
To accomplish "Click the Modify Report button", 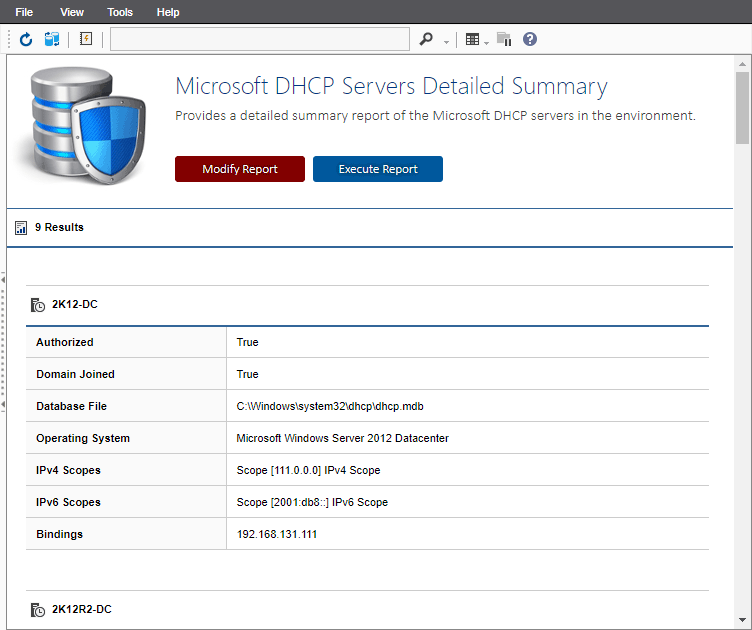I will pos(240,169).
